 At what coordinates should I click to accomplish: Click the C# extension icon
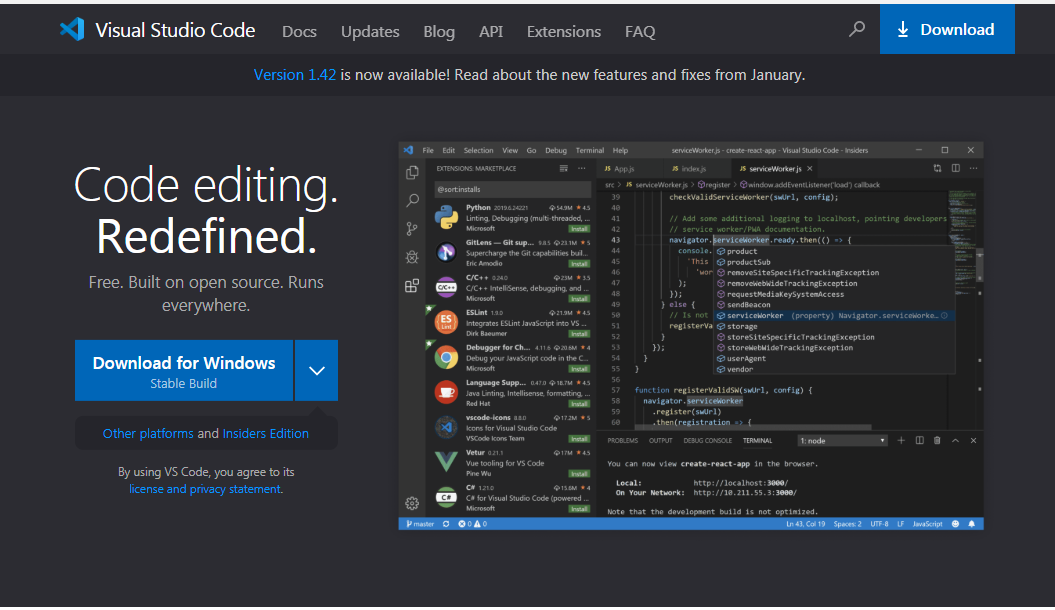(x=446, y=497)
